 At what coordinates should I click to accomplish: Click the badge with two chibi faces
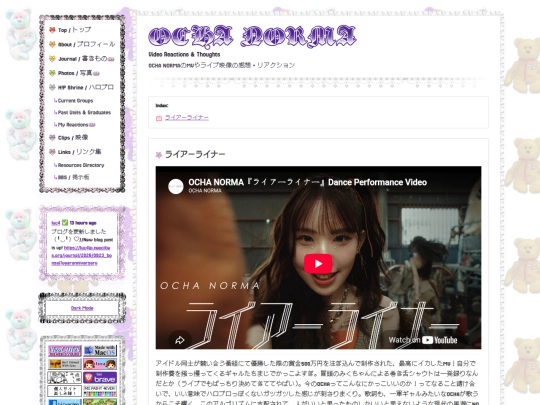coord(100,364)
